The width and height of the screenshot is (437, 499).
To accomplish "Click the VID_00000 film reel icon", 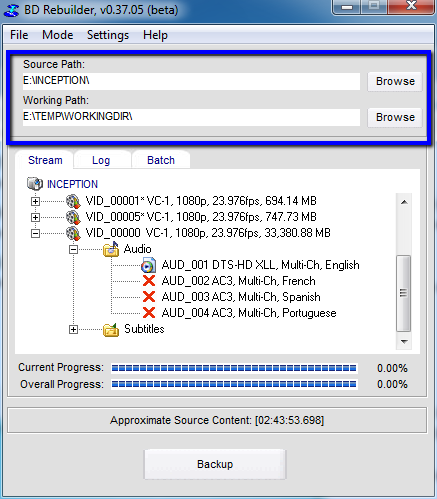I will [73, 233].
